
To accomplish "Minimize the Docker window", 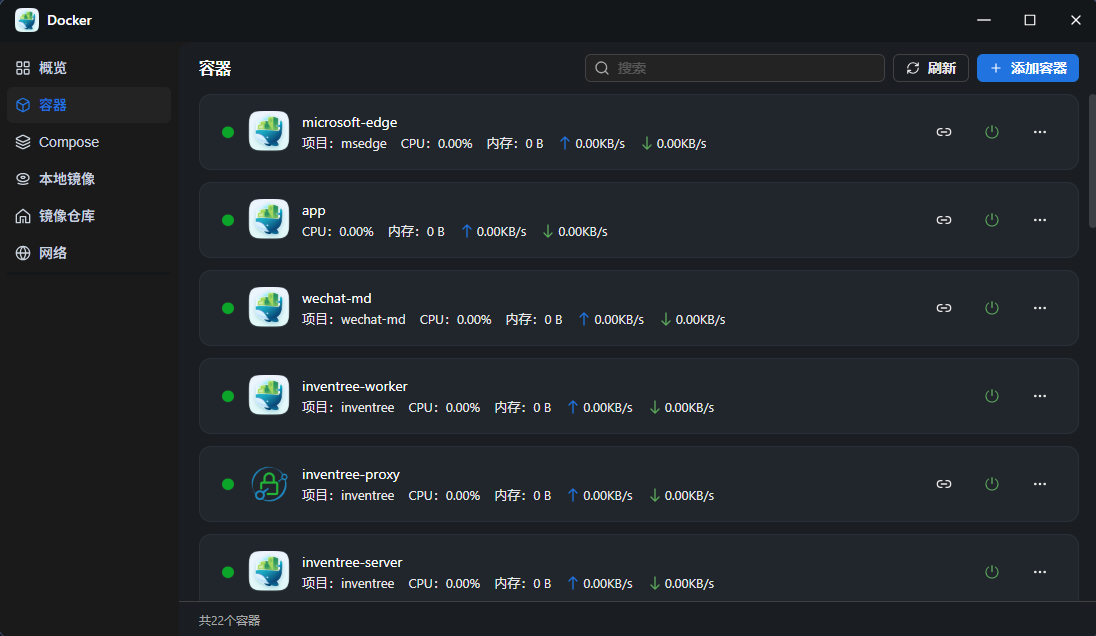I will [x=983, y=20].
